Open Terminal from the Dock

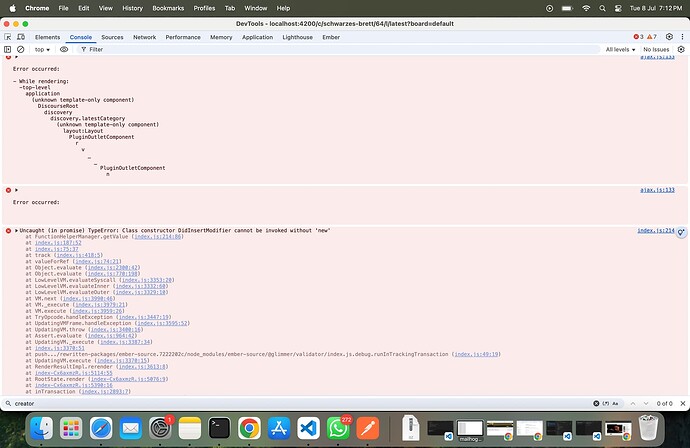coord(219,428)
